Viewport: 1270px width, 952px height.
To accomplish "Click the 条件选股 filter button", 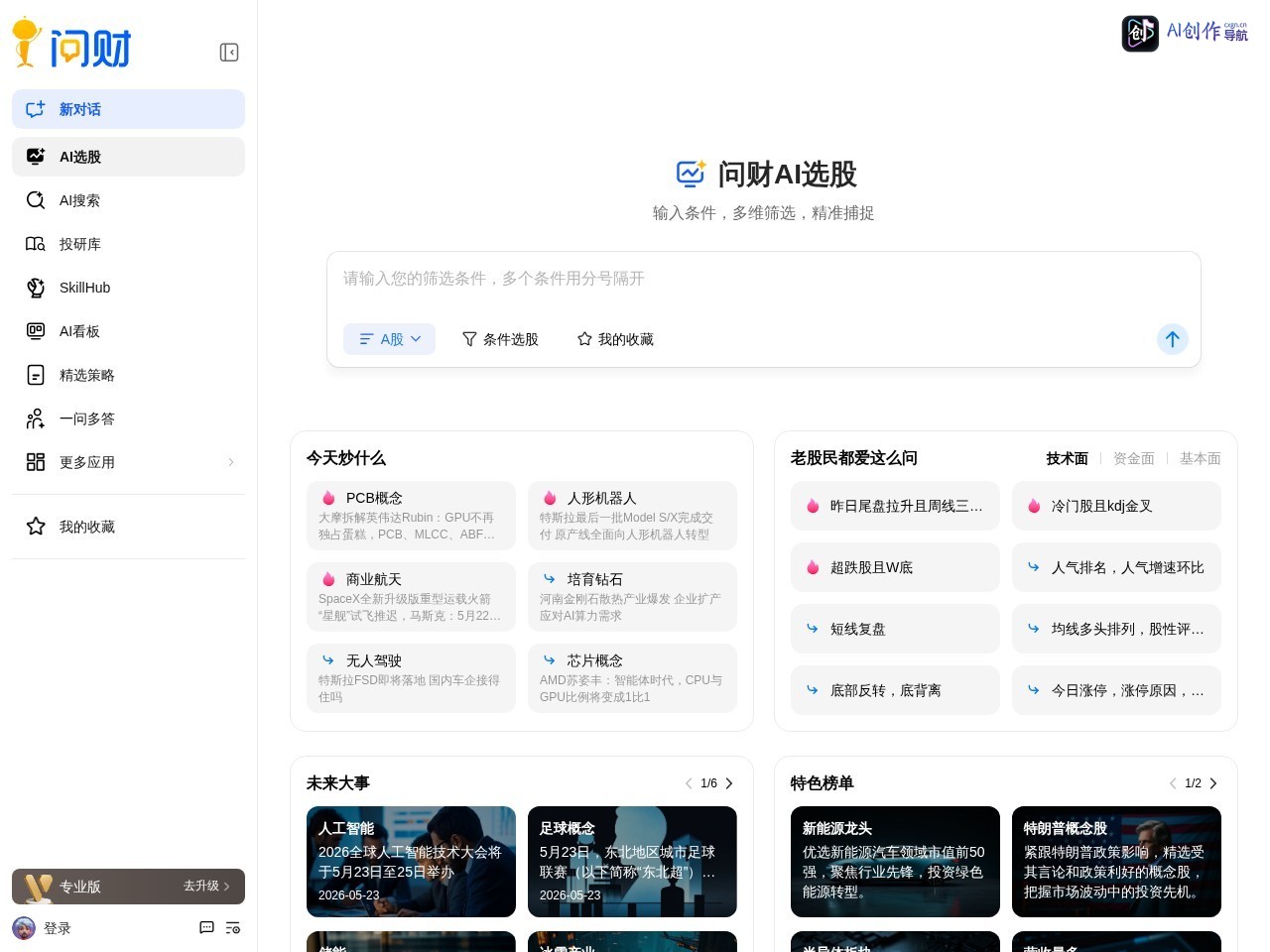I will point(500,339).
